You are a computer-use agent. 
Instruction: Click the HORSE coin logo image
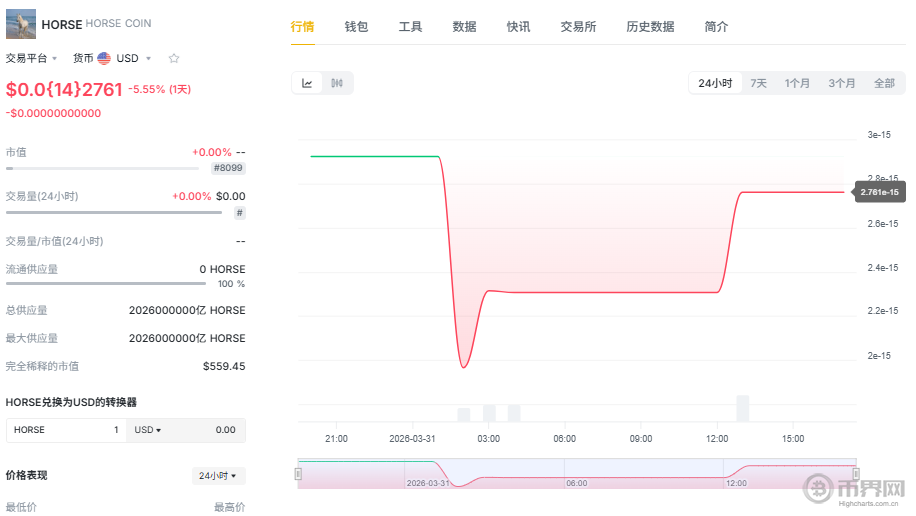pyautogui.click(x=21, y=24)
